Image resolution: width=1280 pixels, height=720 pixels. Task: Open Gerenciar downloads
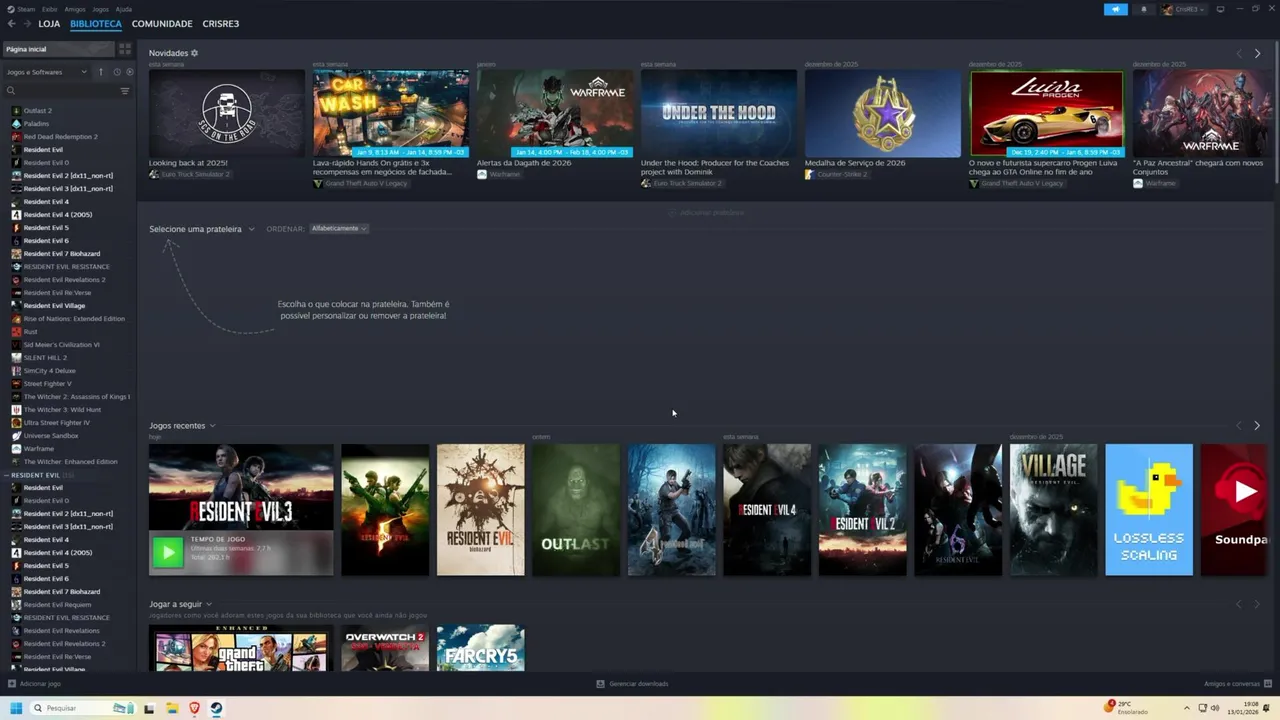[x=632, y=684]
